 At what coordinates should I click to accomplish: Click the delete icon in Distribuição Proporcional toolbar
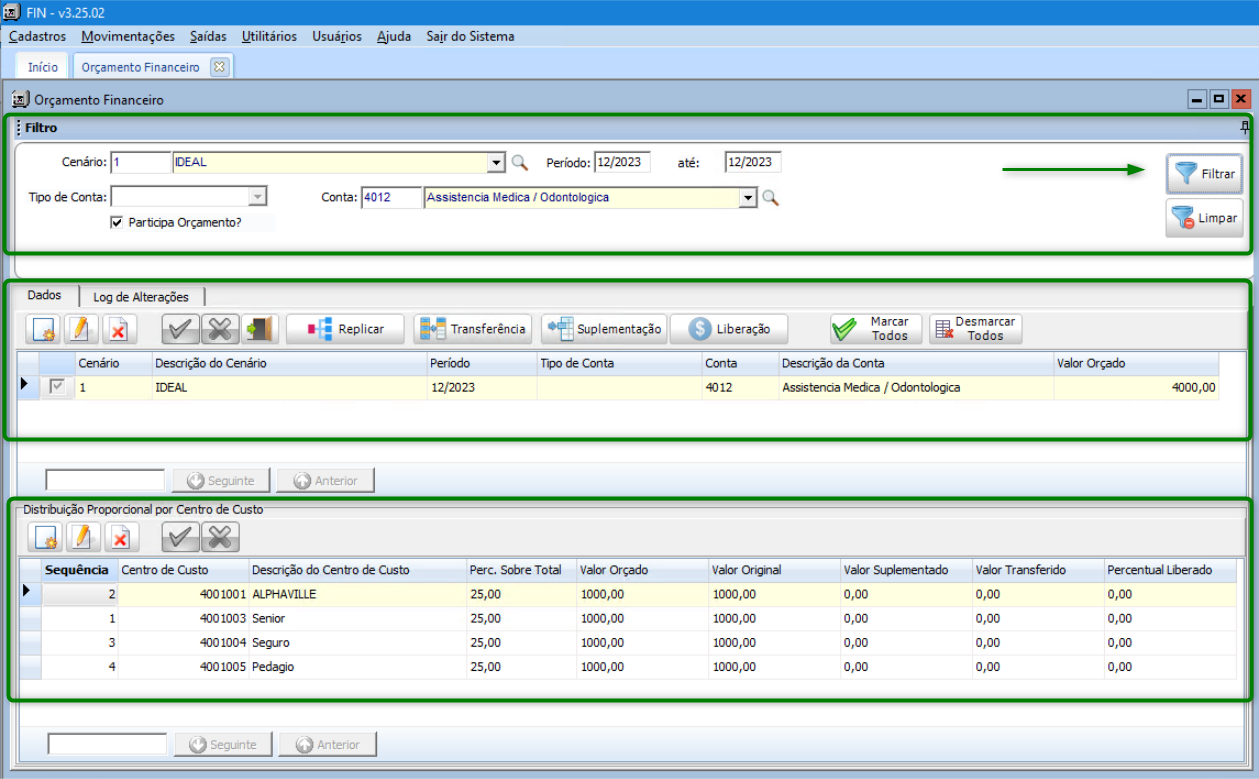tap(120, 538)
